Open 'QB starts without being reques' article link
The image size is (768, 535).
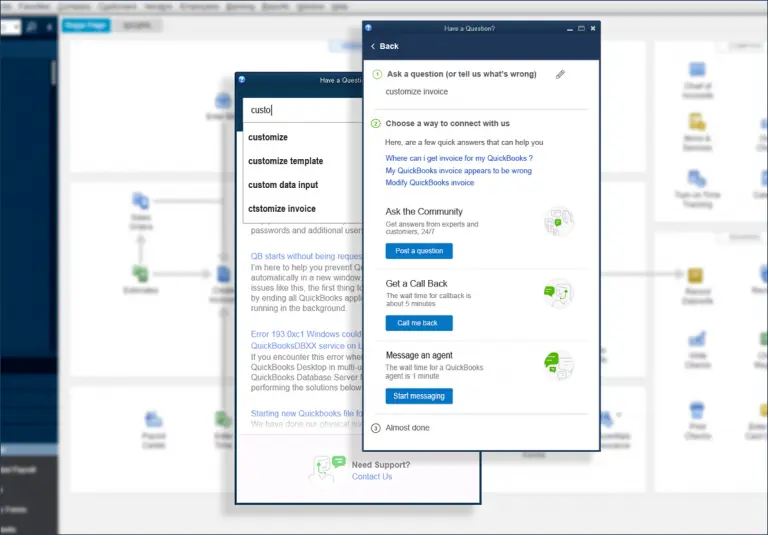pyautogui.click(x=306, y=256)
